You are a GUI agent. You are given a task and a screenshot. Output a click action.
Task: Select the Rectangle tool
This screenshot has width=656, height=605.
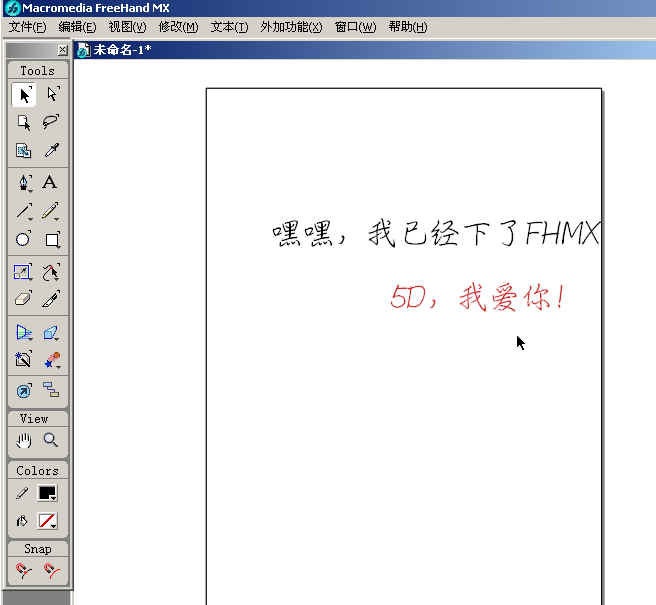coord(52,239)
